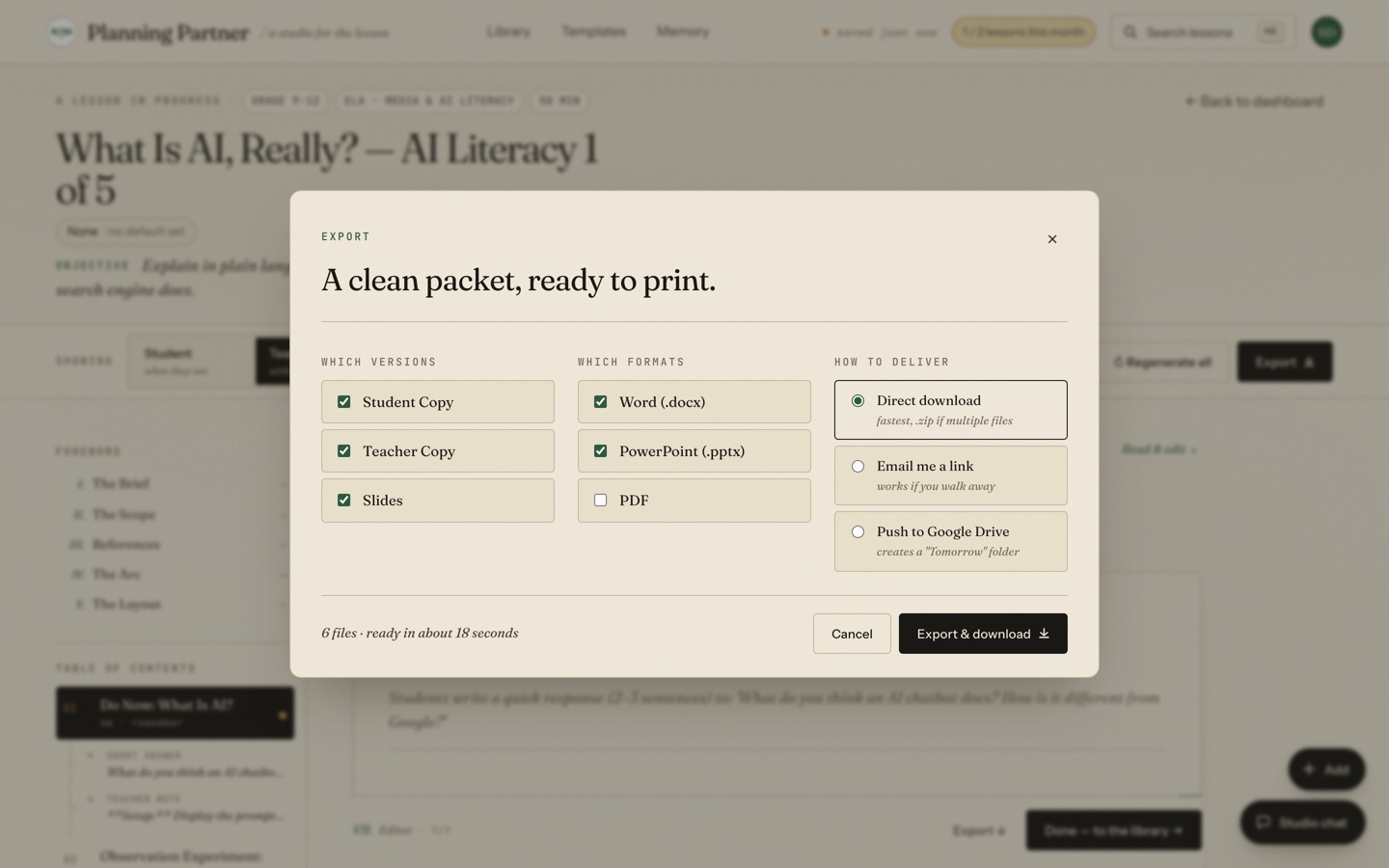Uncheck the Student Copy checkbox
This screenshot has height=868, width=1389.
[344, 402]
